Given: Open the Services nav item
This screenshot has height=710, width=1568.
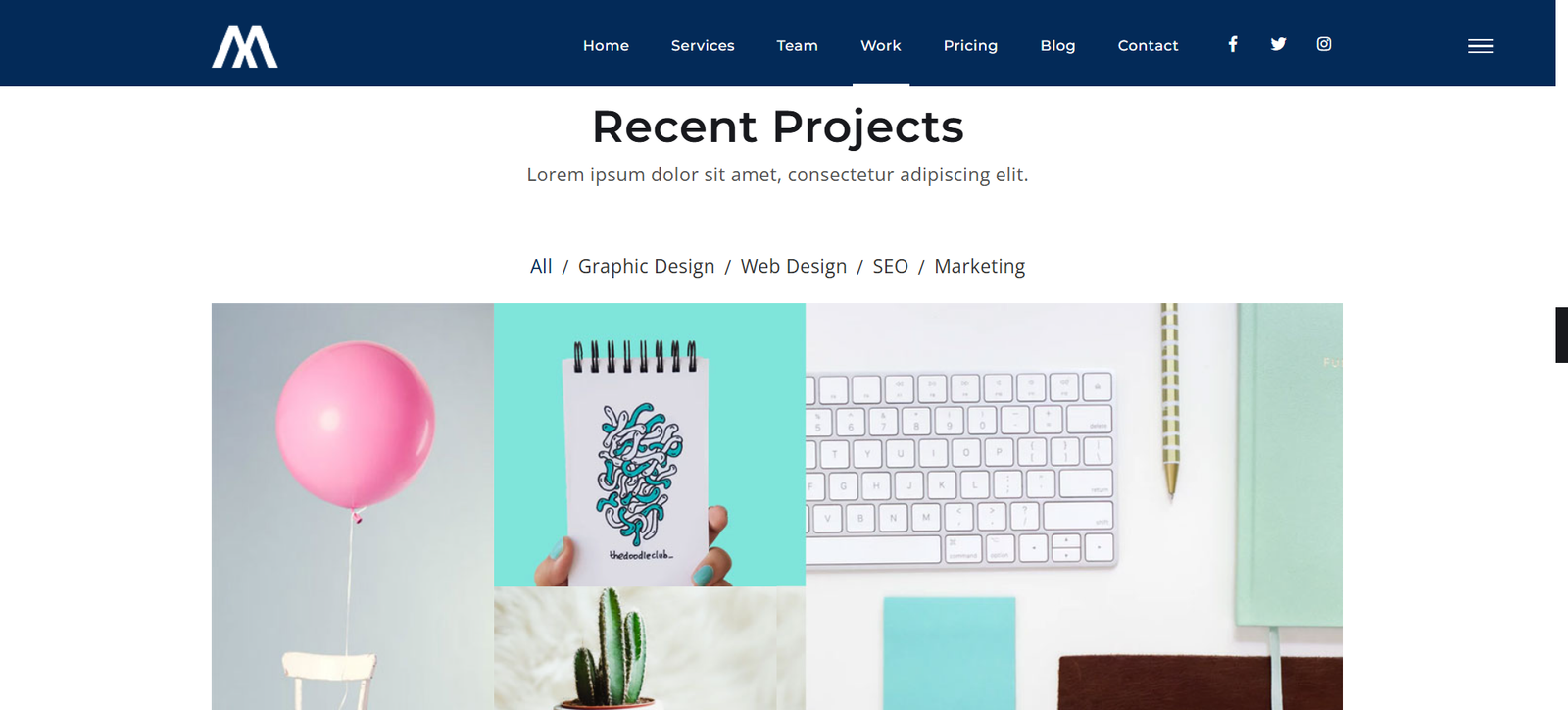Looking at the screenshot, I should point(703,45).
